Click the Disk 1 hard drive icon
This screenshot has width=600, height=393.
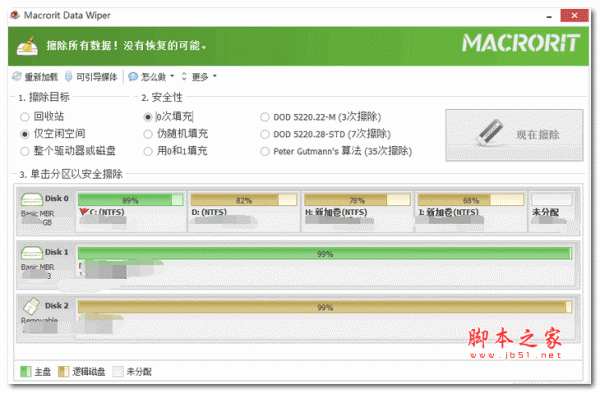tap(32, 253)
